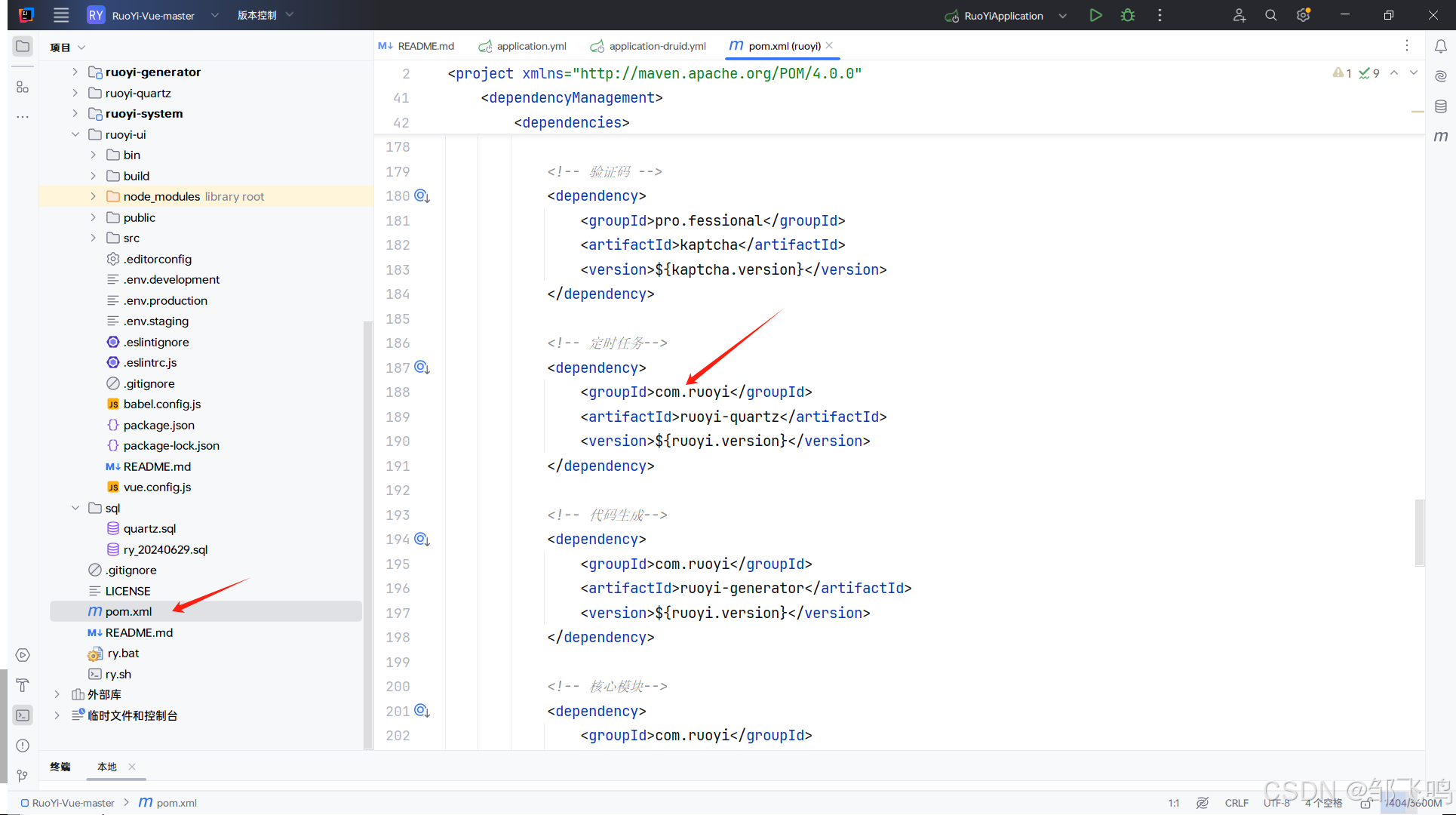Expand 临时文件和控制台 node

pos(57,715)
